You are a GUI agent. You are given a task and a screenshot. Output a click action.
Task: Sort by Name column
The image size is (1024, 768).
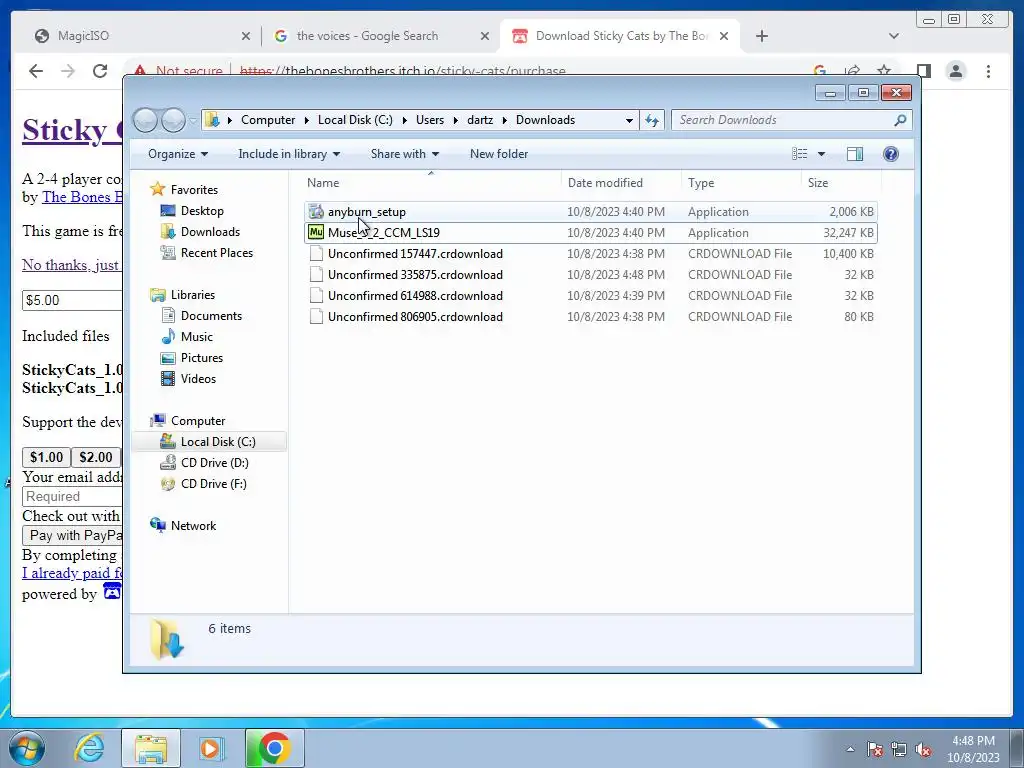tap(430, 183)
